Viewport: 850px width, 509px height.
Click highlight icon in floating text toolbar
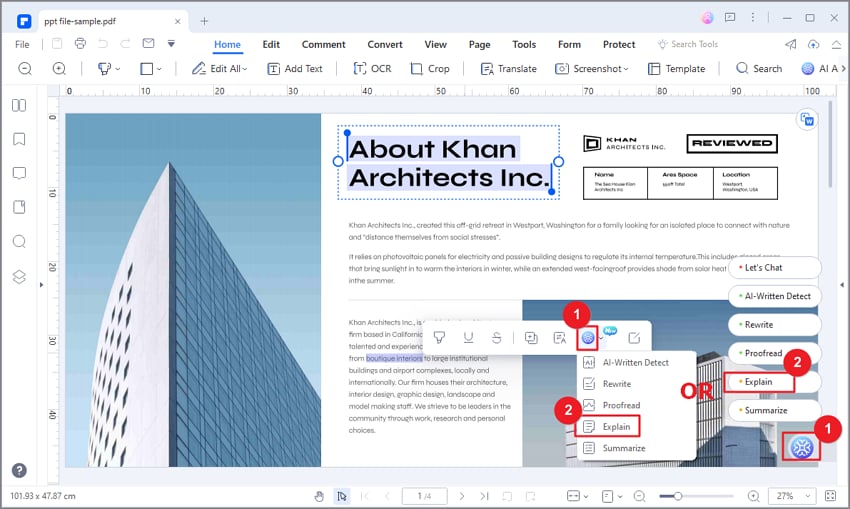tap(440, 338)
